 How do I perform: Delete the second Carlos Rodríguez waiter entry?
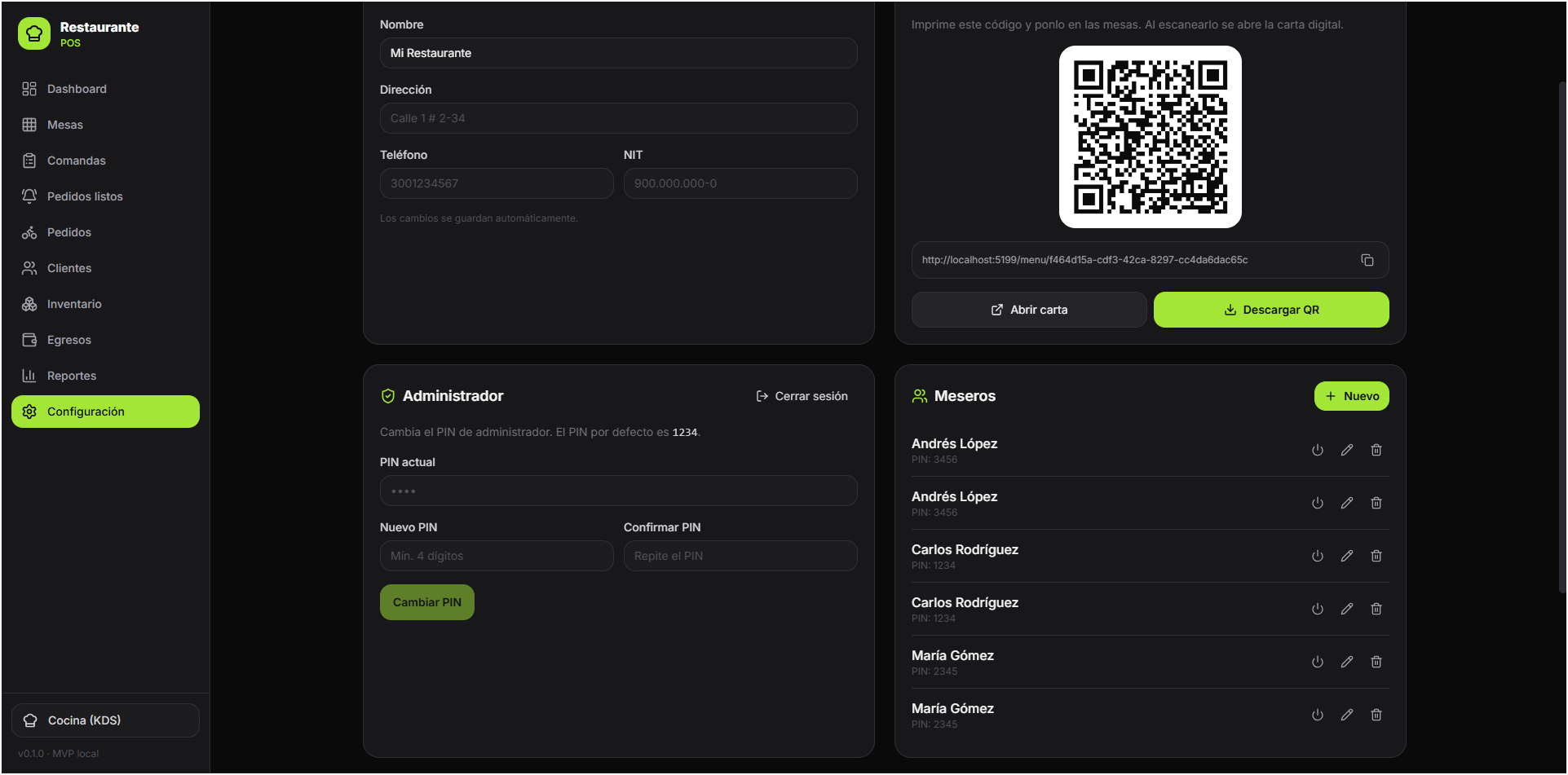[x=1376, y=609]
